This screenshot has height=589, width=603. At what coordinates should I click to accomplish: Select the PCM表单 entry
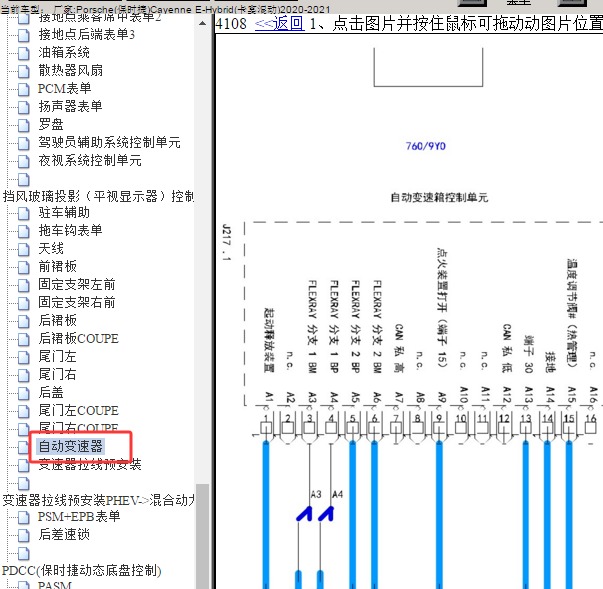click(64, 88)
